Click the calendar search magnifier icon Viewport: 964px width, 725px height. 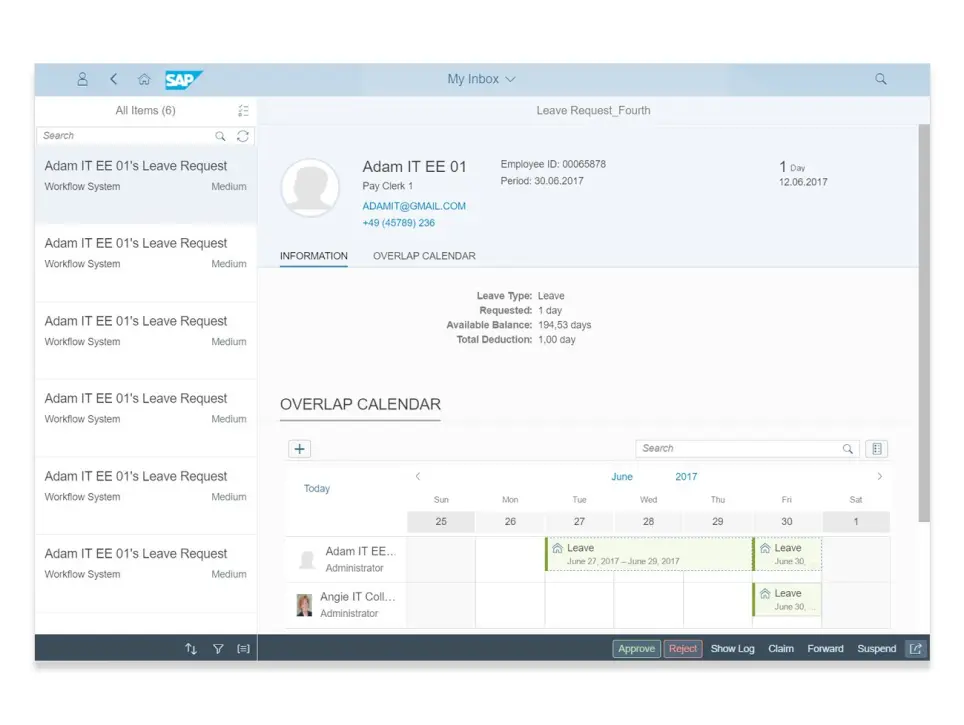tap(847, 449)
